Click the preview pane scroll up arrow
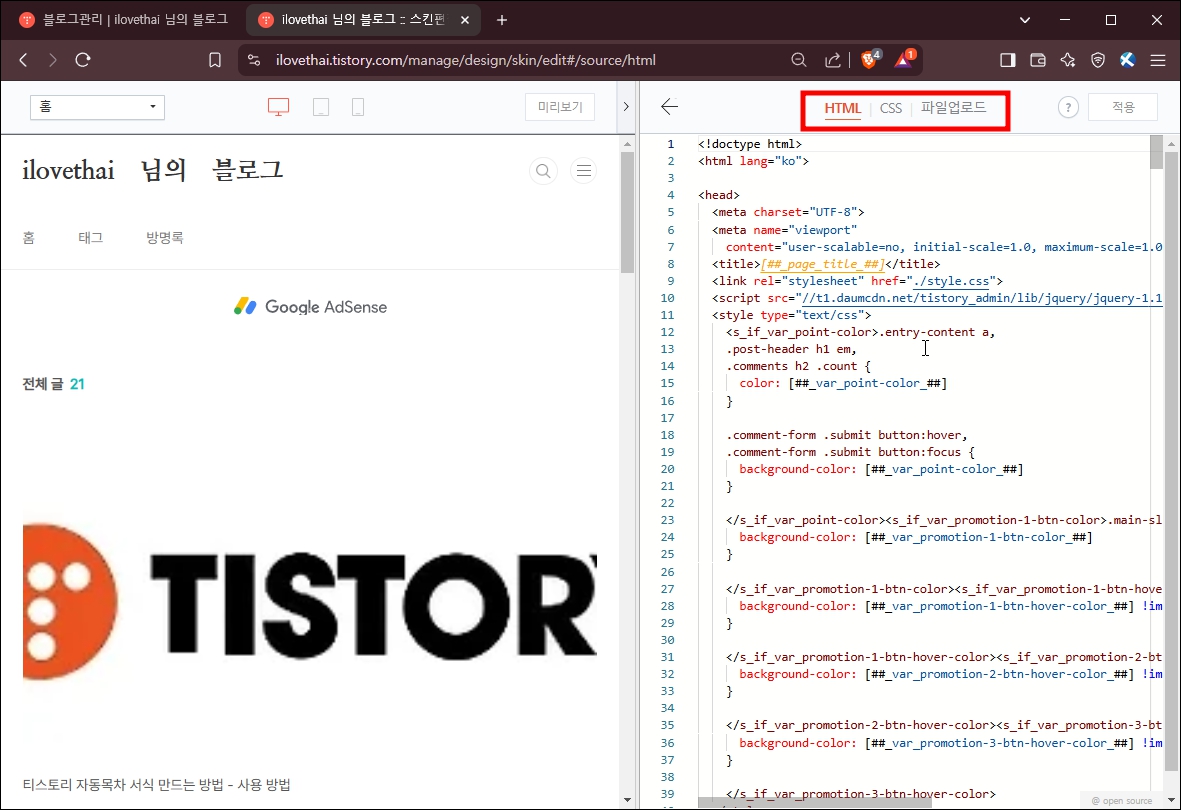The width and height of the screenshot is (1181, 810). coord(628,143)
